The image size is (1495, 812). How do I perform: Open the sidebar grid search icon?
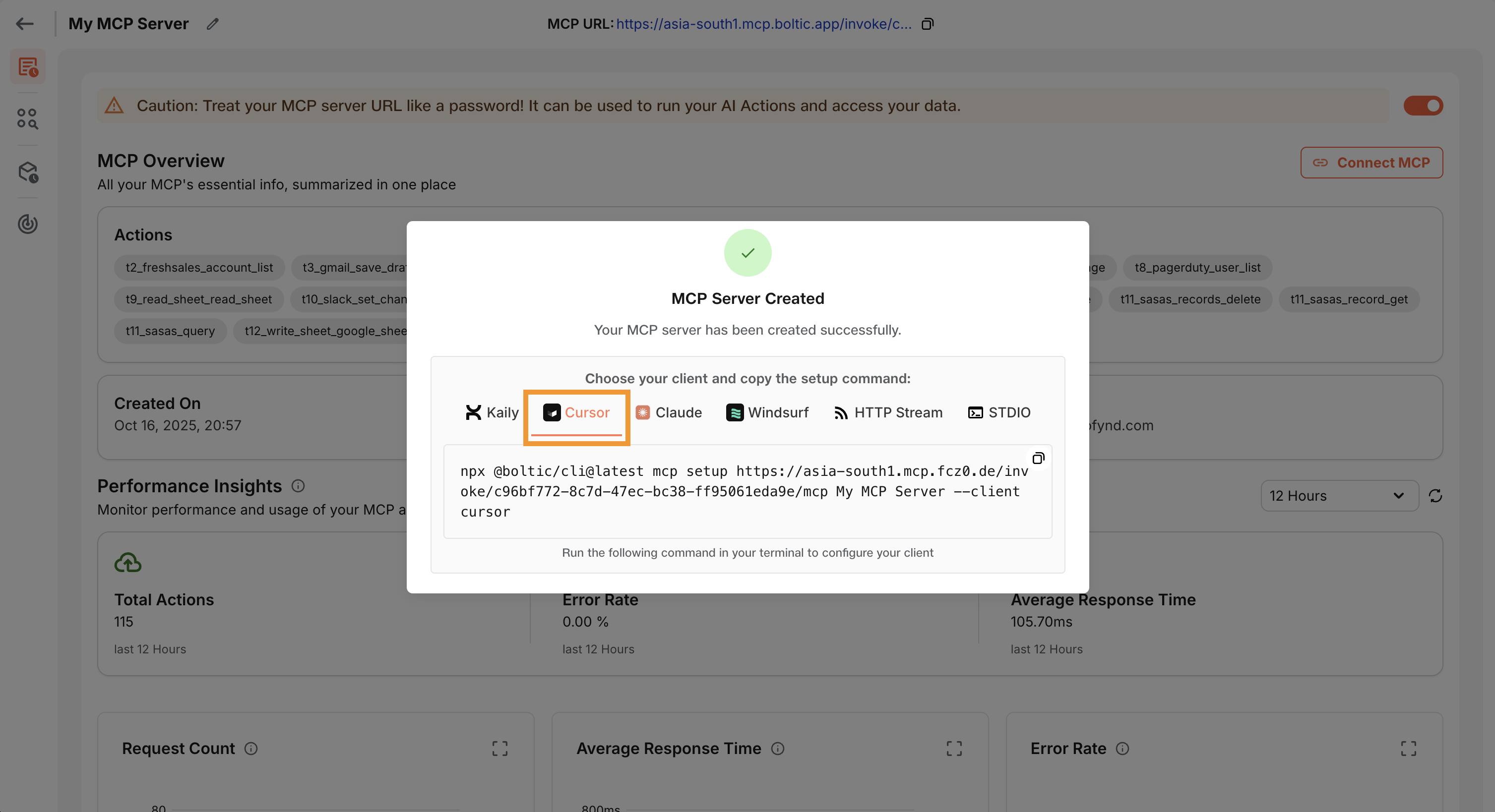pos(28,119)
